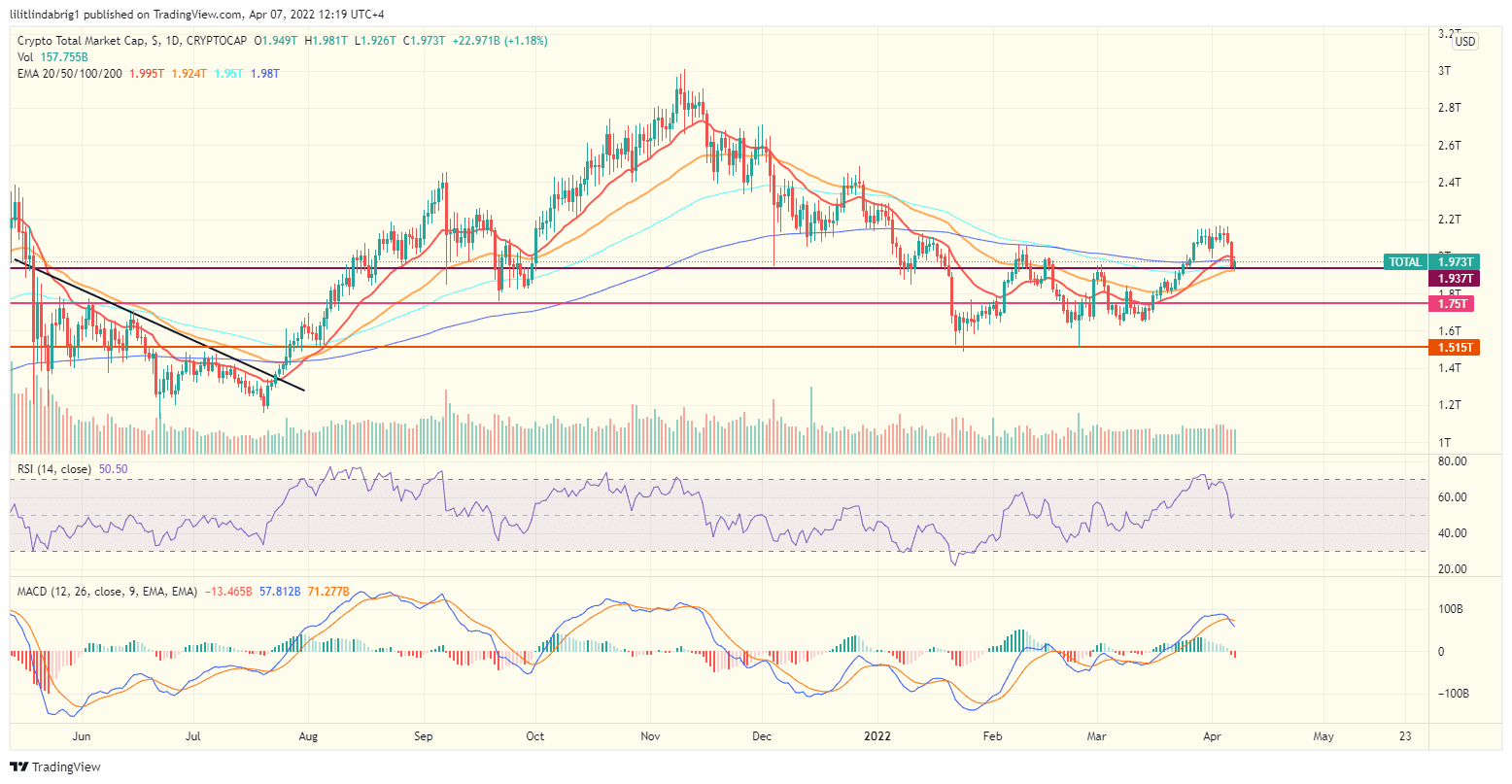Select the orange 1.515T support level tag

coord(1454,347)
